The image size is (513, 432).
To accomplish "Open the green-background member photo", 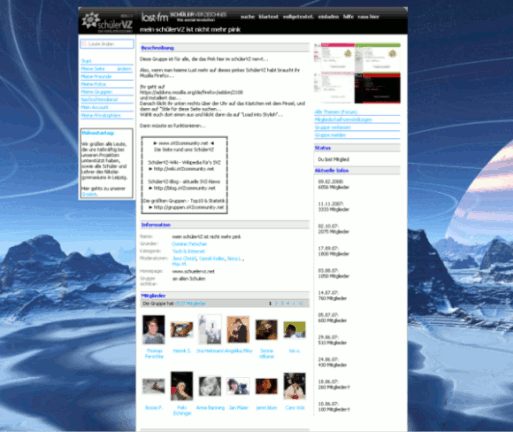I will tap(294, 329).
